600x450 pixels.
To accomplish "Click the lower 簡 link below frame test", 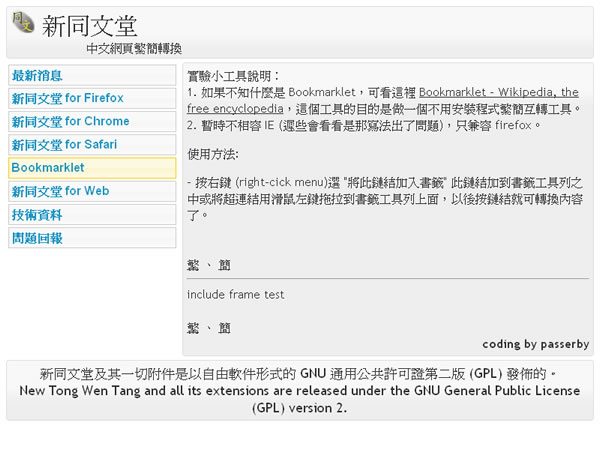I will coord(224,327).
